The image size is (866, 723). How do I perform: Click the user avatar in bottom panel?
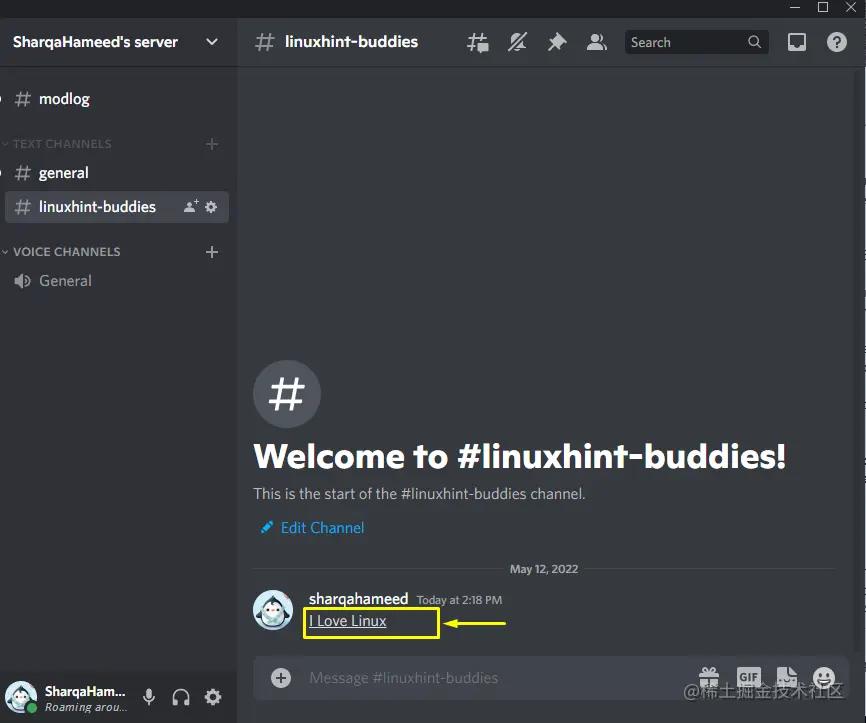tap(21, 697)
